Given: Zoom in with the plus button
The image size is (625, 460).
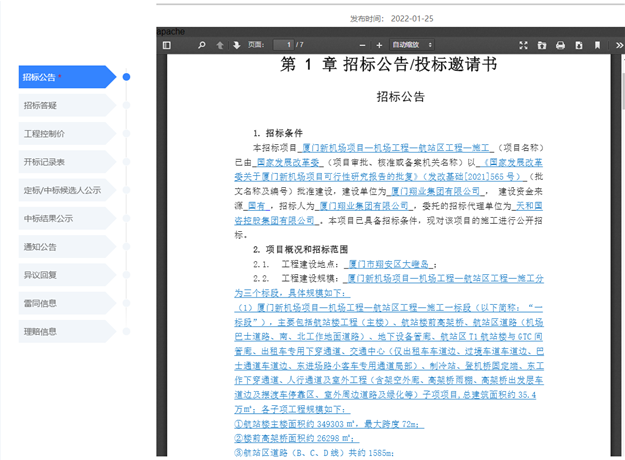Looking at the screenshot, I should pyautogui.click(x=379, y=45).
